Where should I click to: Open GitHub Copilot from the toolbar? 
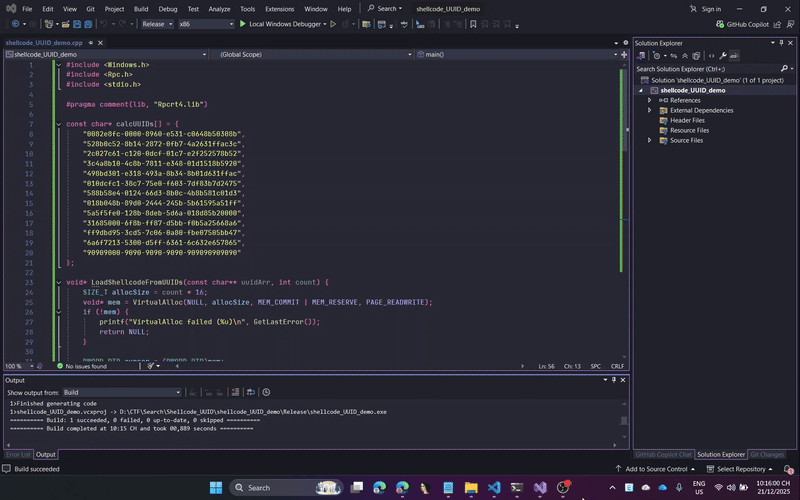(x=746, y=23)
